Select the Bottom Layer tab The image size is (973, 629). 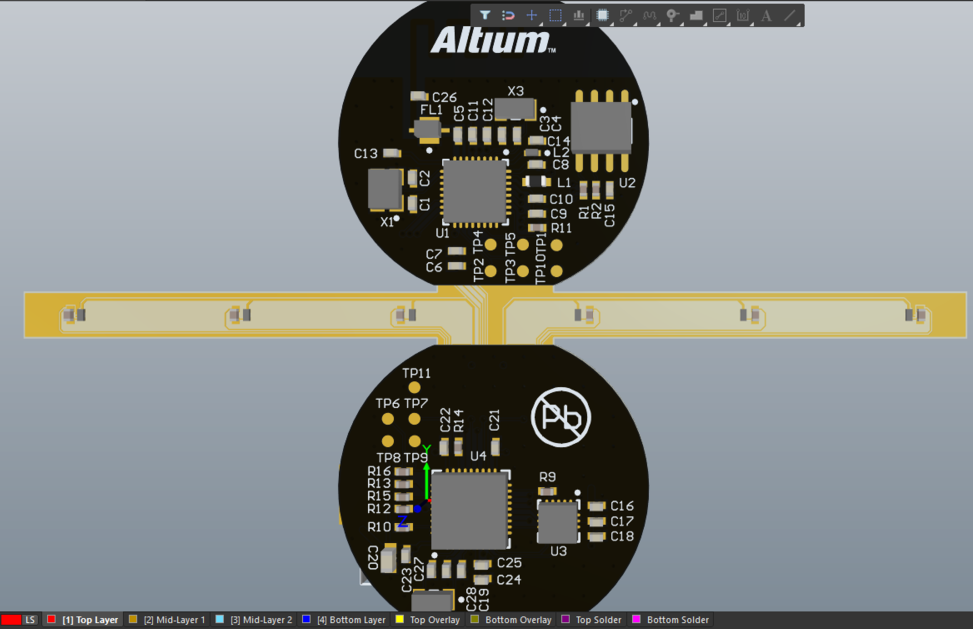(350, 620)
